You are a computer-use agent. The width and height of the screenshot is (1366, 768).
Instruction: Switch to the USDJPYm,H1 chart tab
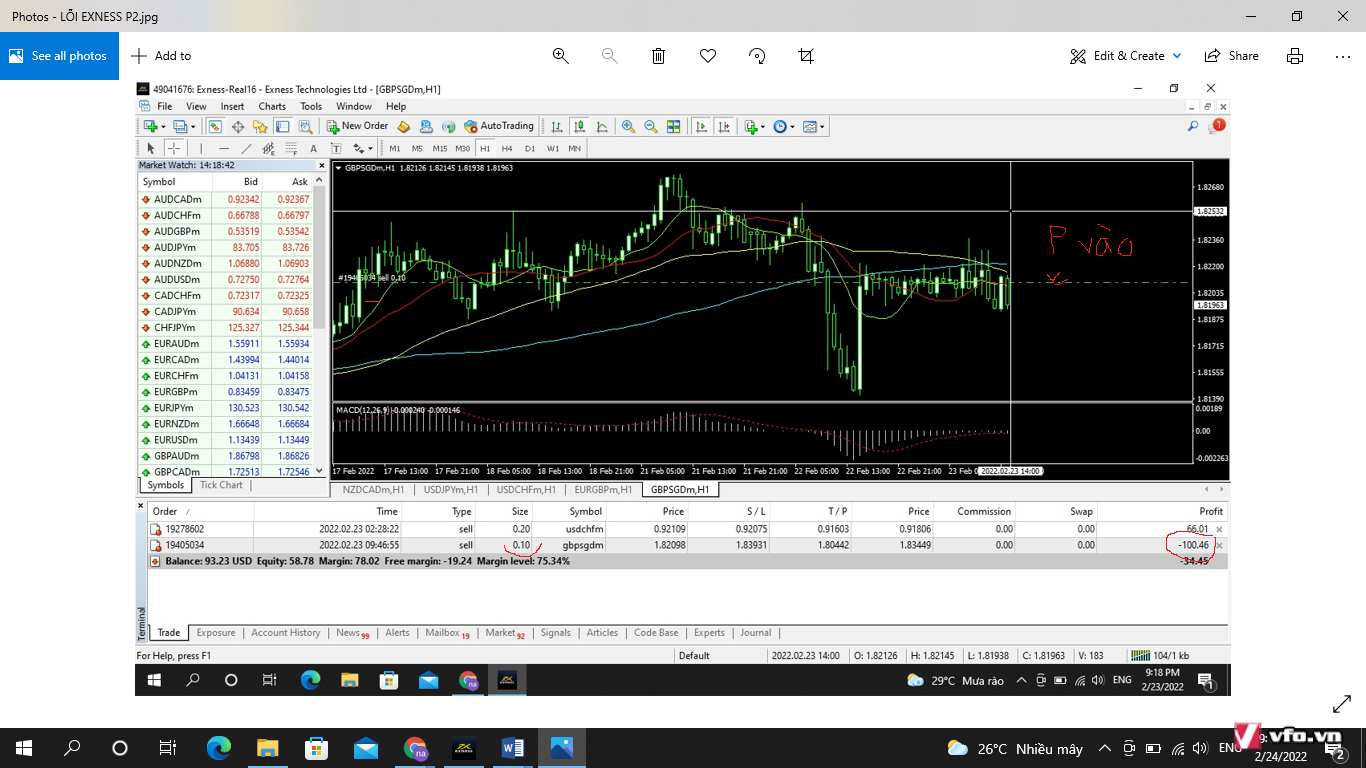[449, 490]
